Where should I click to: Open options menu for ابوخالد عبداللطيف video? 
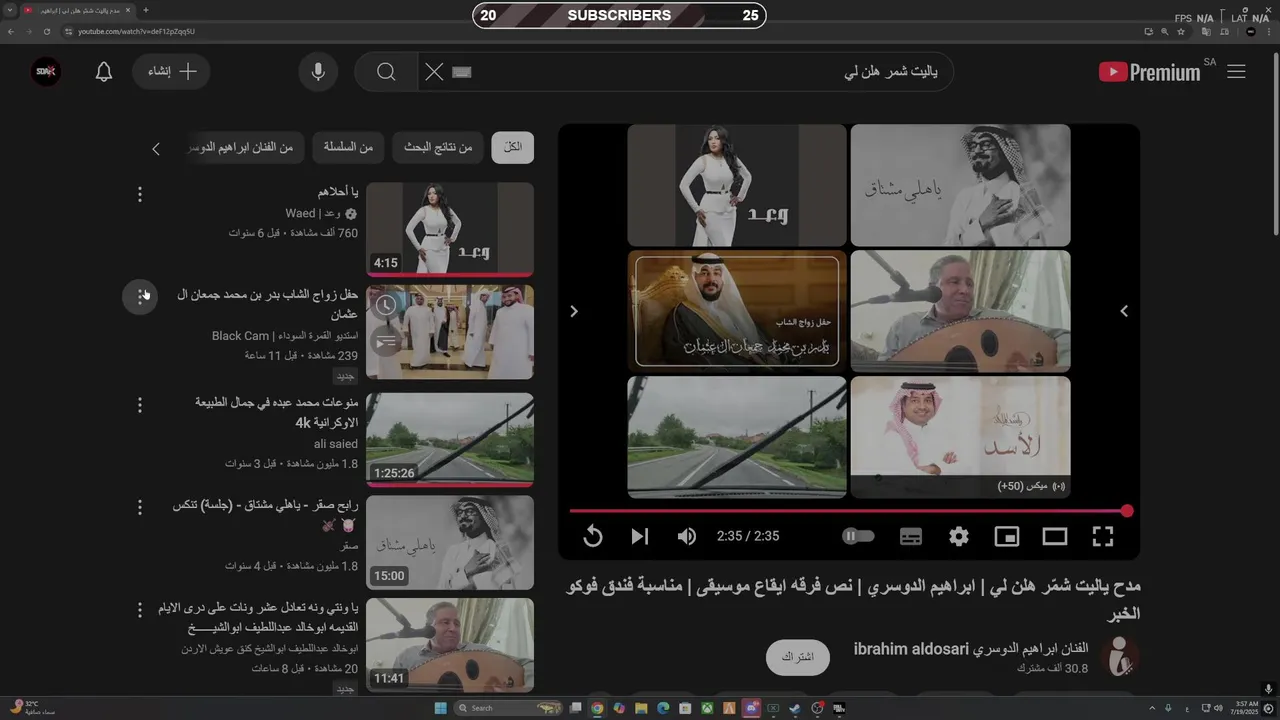click(140, 609)
